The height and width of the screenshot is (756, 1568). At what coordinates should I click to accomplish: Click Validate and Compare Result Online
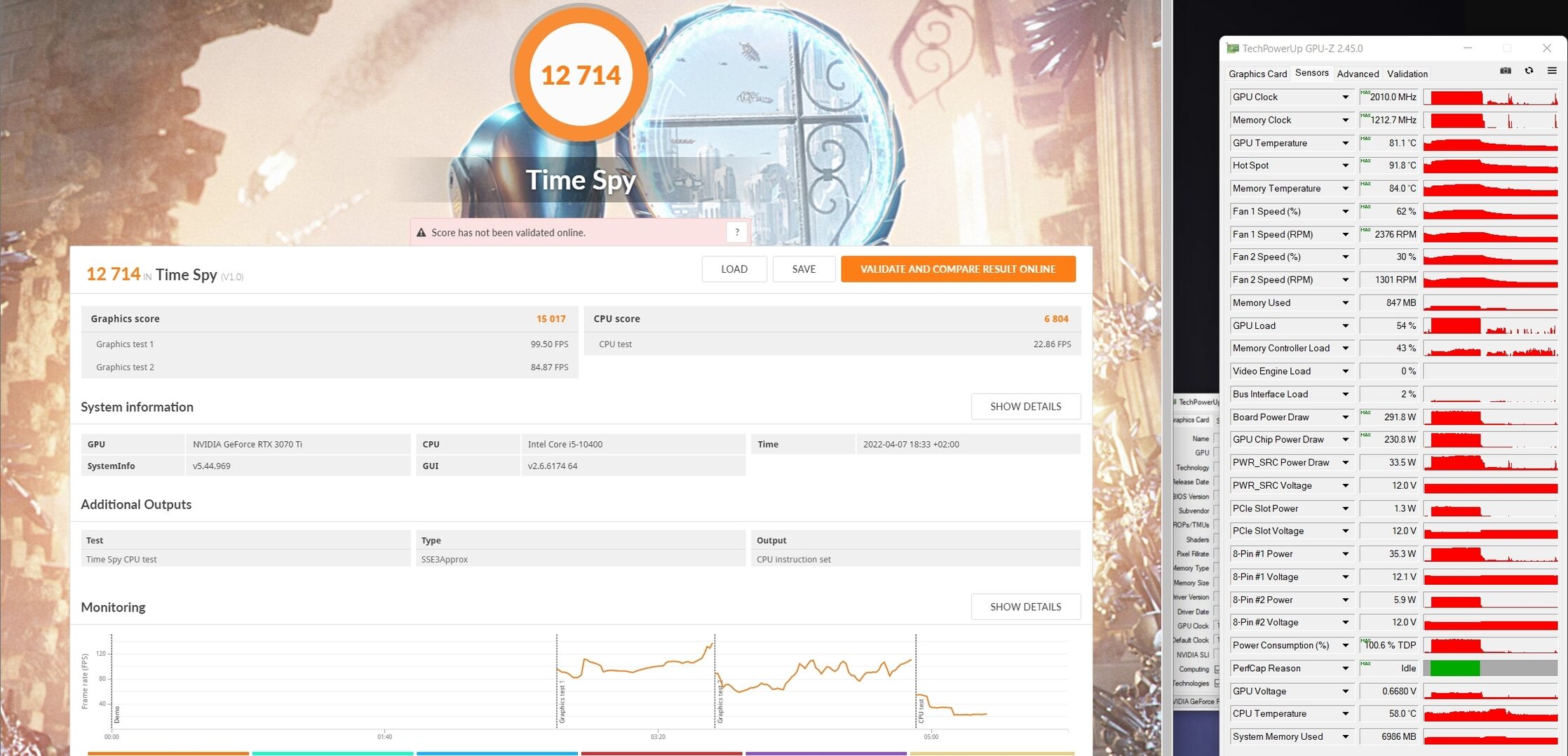click(x=958, y=269)
